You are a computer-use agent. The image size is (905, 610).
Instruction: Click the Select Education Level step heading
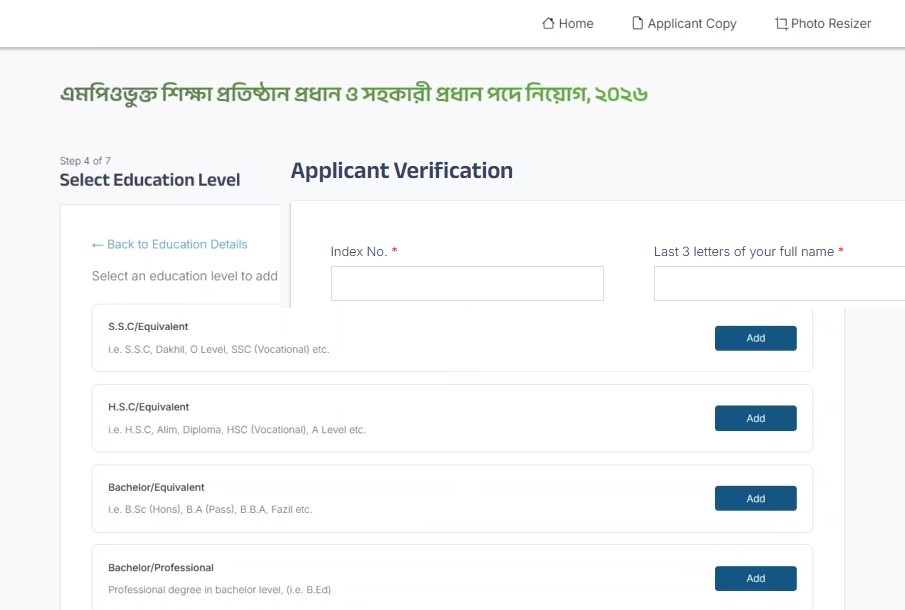point(150,180)
